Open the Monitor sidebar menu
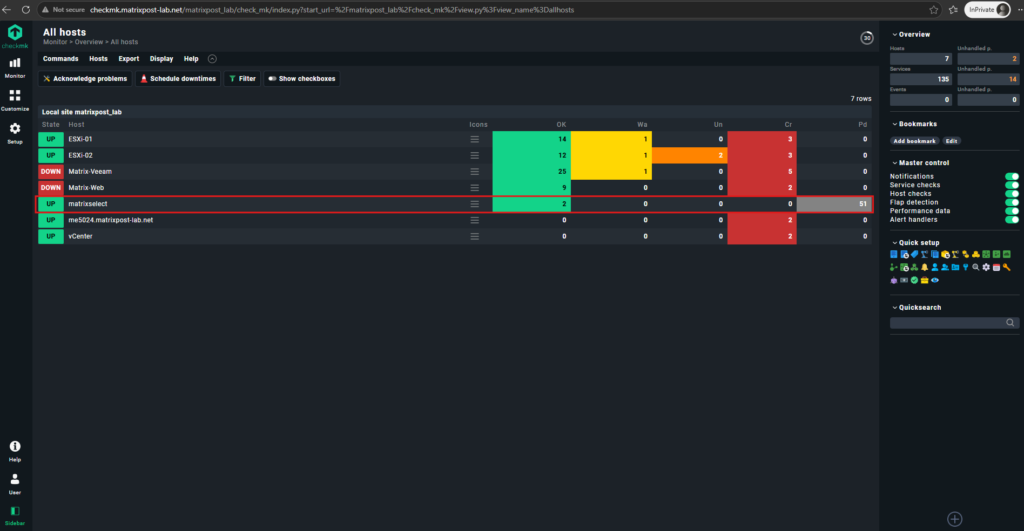The width and height of the screenshot is (1024, 531). [x=14, y=67]
